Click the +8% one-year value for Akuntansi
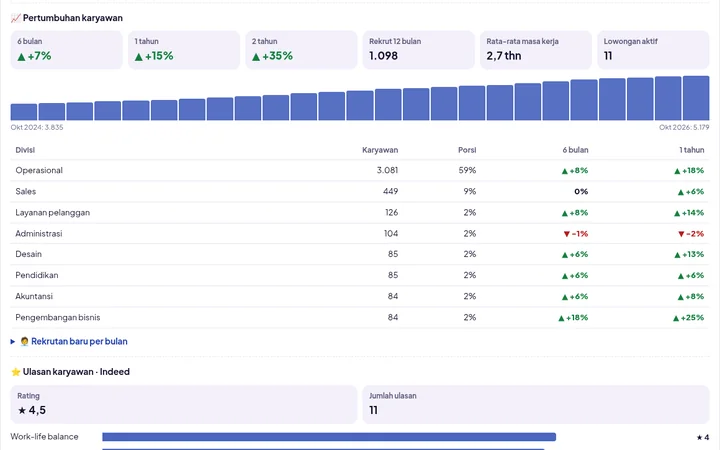Viewport: 720px width, 450px height. pos(691,297)
